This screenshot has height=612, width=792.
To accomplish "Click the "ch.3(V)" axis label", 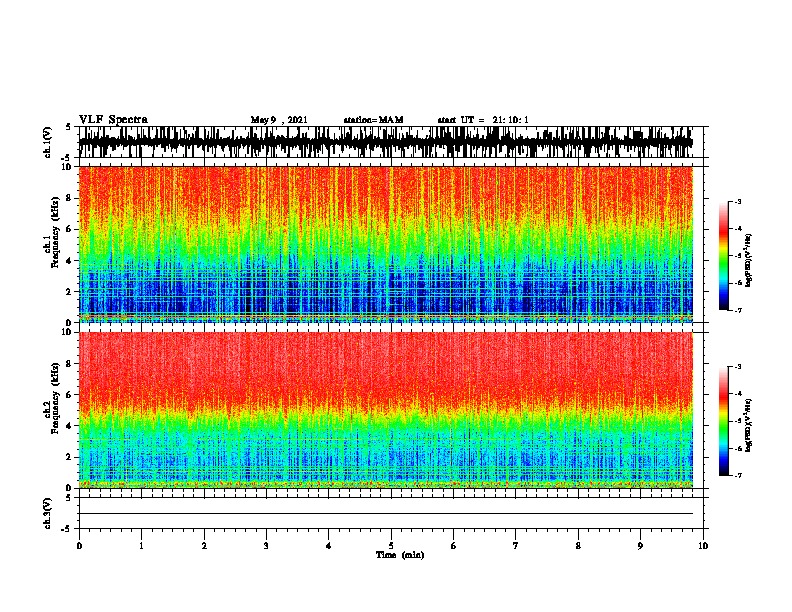I will coord(47,513).
